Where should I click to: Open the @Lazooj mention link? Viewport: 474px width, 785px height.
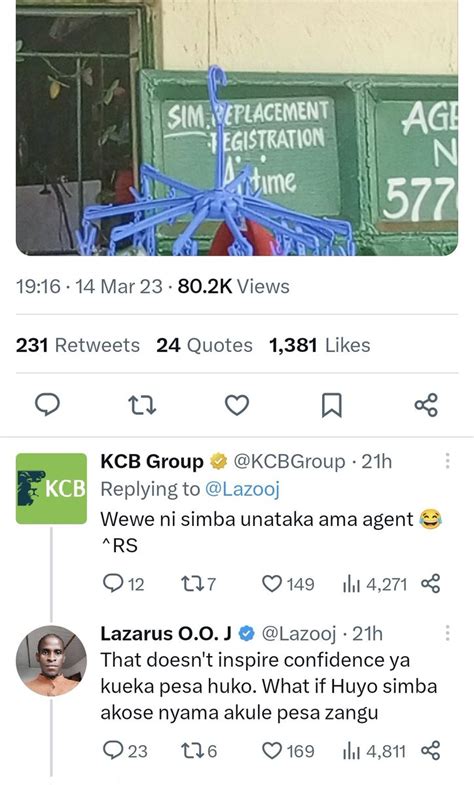(x=242, y=489)
